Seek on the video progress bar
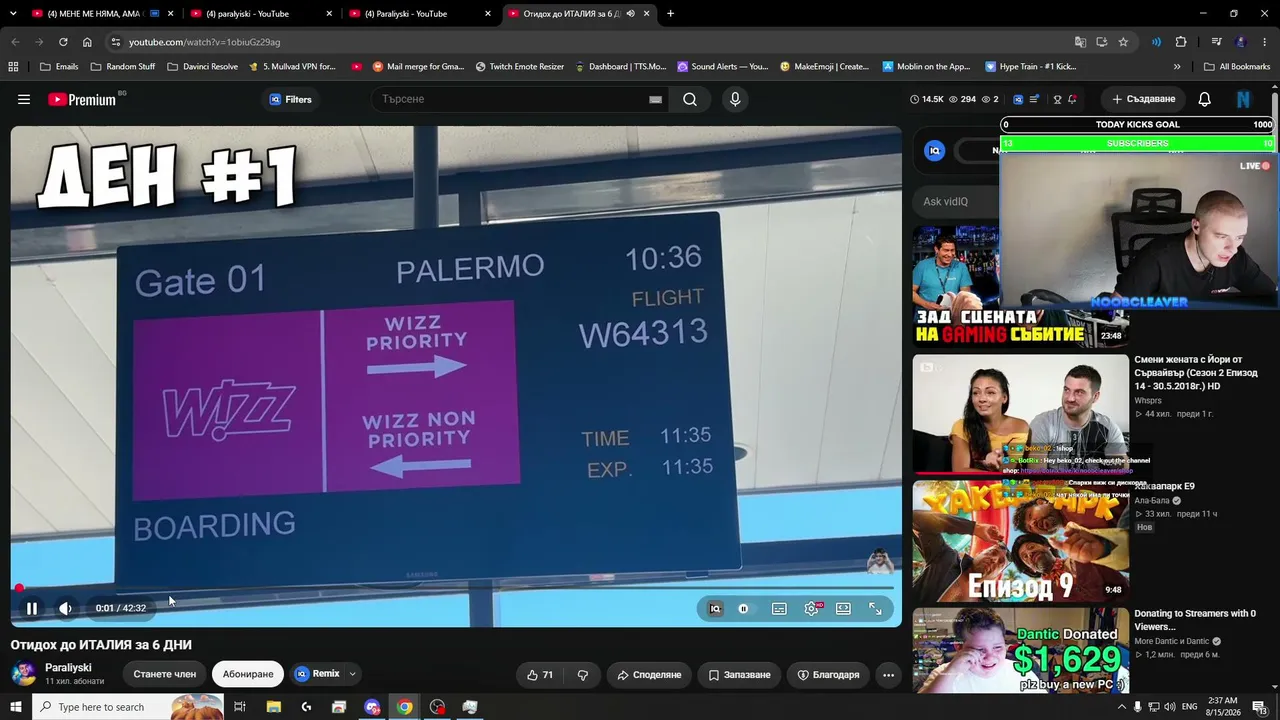This screenshot has width=1280, height=720. 456,588
